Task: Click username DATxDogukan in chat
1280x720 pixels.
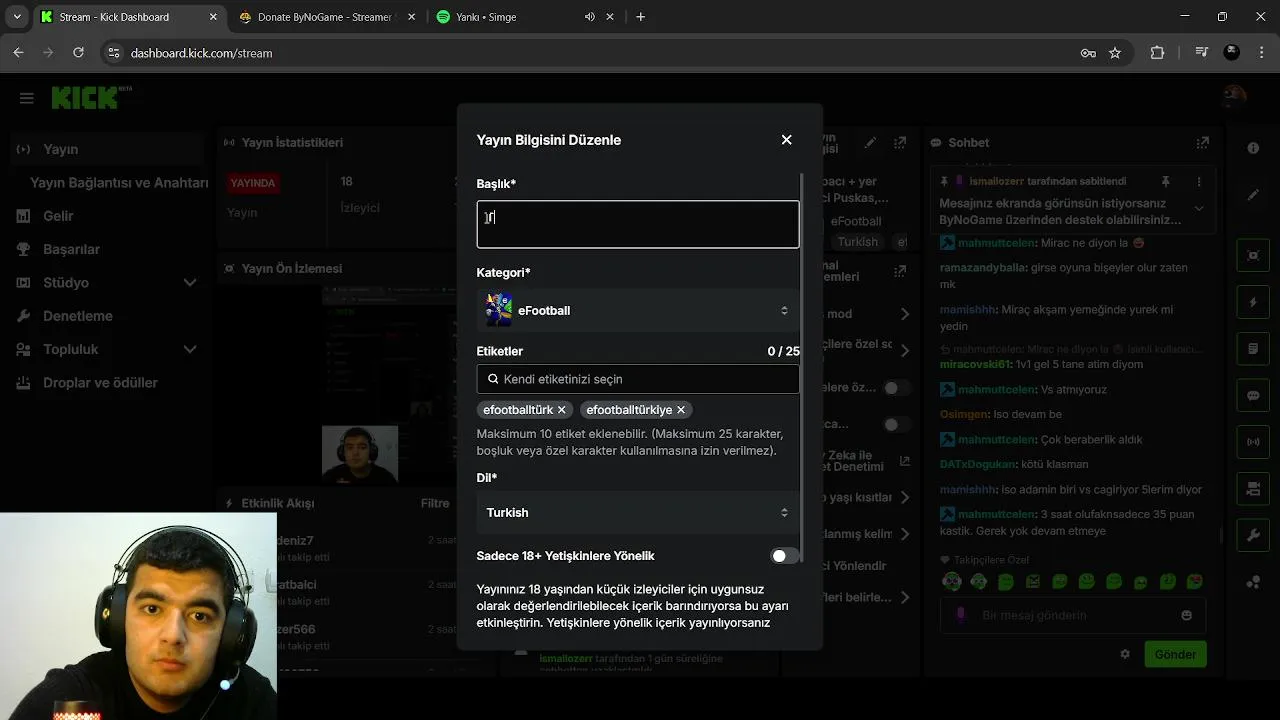Action: pos(978,464)
